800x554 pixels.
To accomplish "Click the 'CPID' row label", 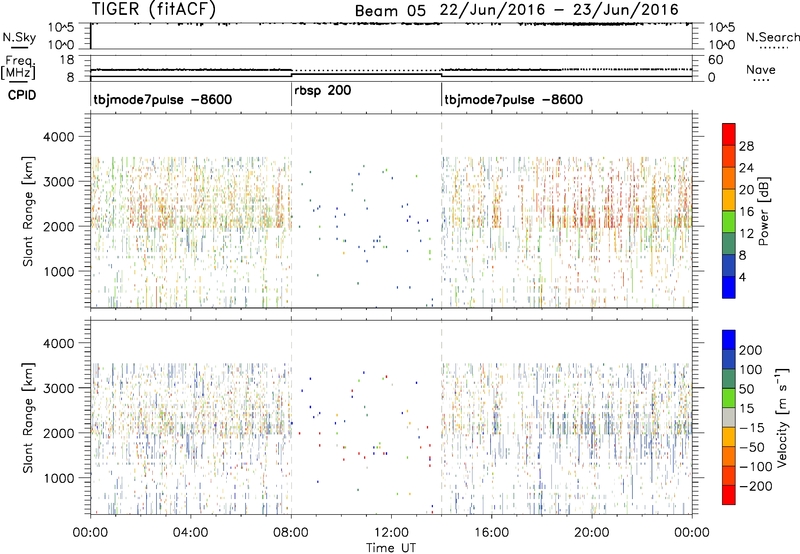I will point(22,95).
